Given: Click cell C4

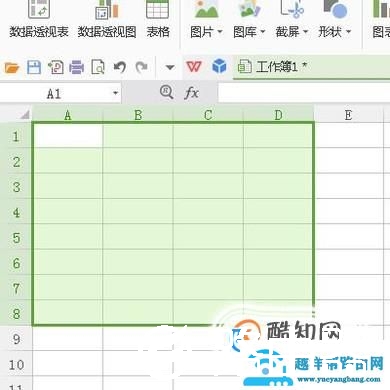Looking at the screenshot, I should pyautogui.click(x=208, y=212).
